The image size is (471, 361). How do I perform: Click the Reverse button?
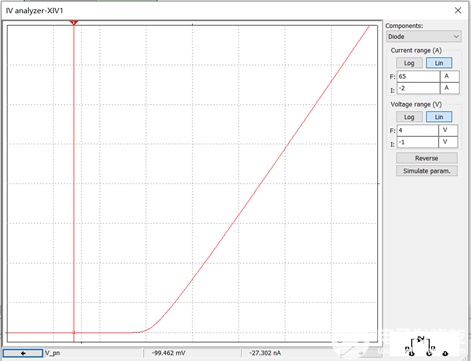pyautogui.click(x=427, y=158)
